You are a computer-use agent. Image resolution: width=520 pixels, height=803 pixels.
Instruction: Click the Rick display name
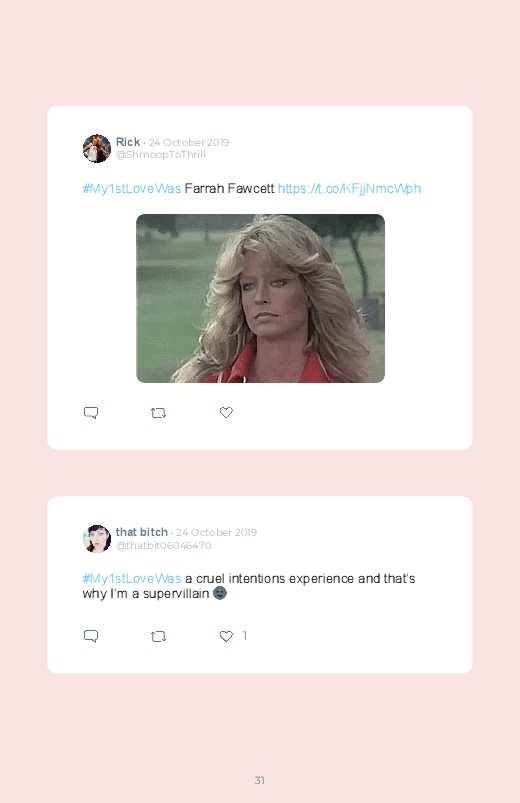pos(128,142)
